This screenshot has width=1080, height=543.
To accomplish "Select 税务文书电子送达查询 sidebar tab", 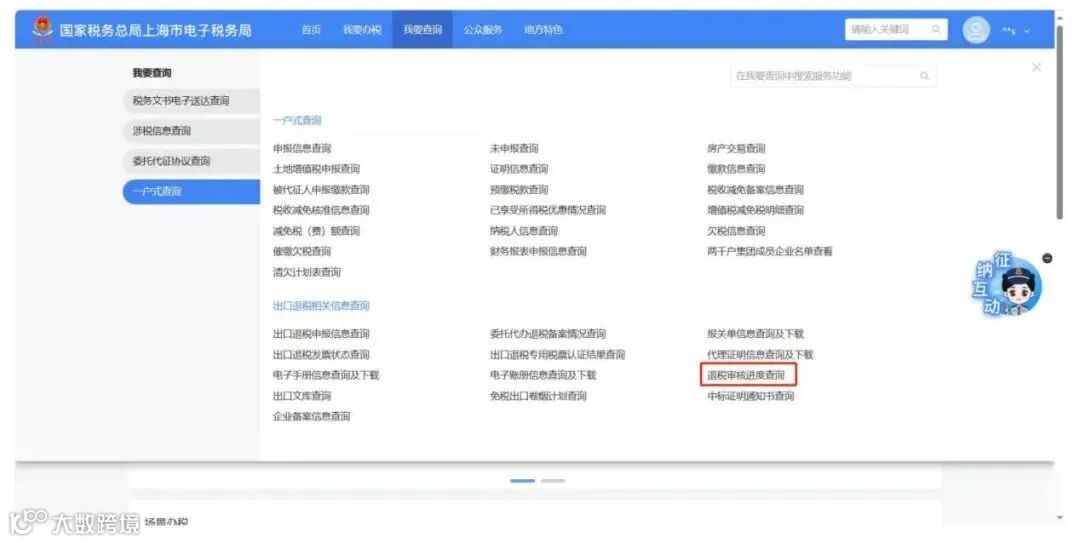I will point(191,101).
